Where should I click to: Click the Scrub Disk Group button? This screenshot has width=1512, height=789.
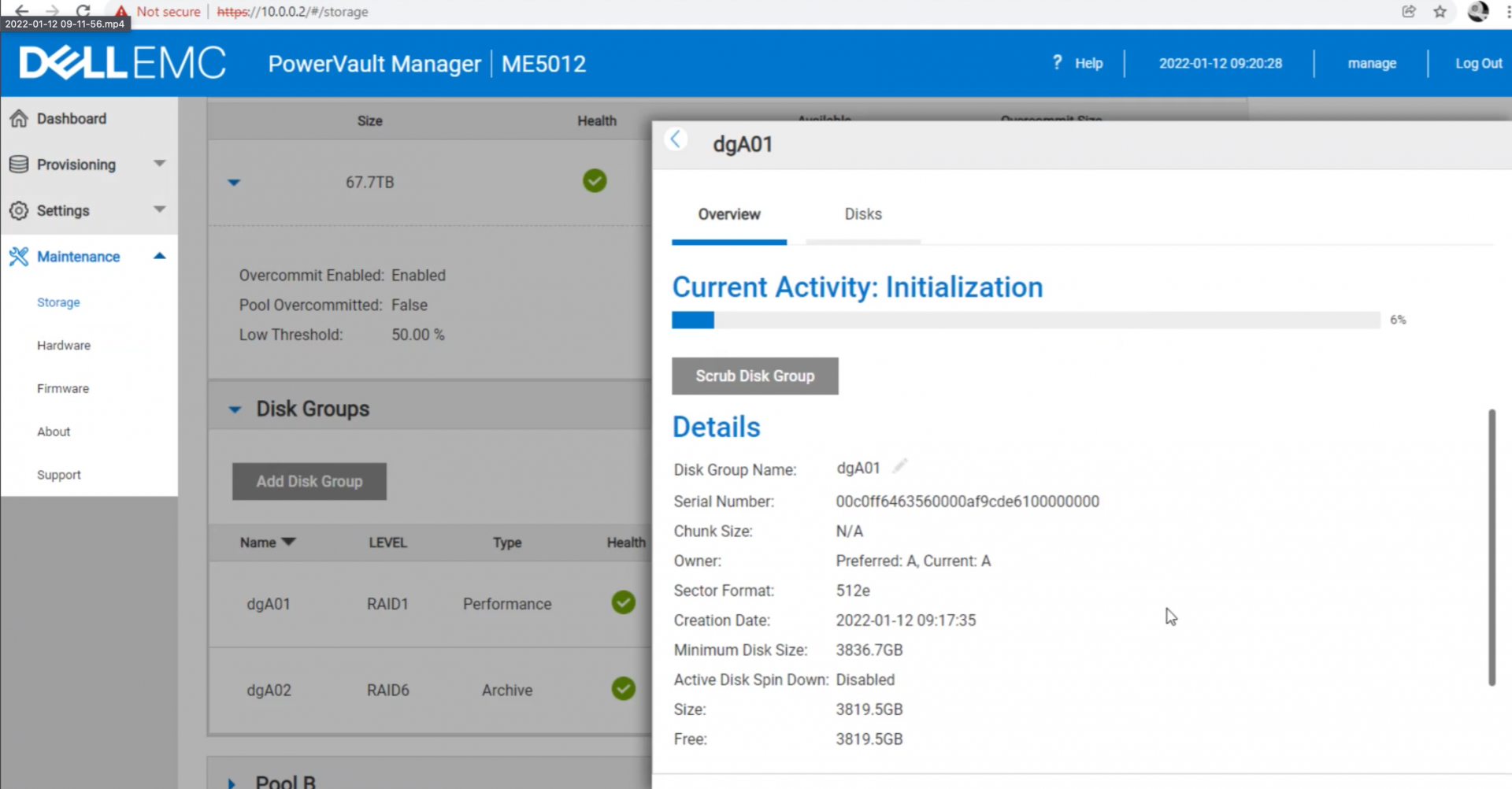[754, 376]
